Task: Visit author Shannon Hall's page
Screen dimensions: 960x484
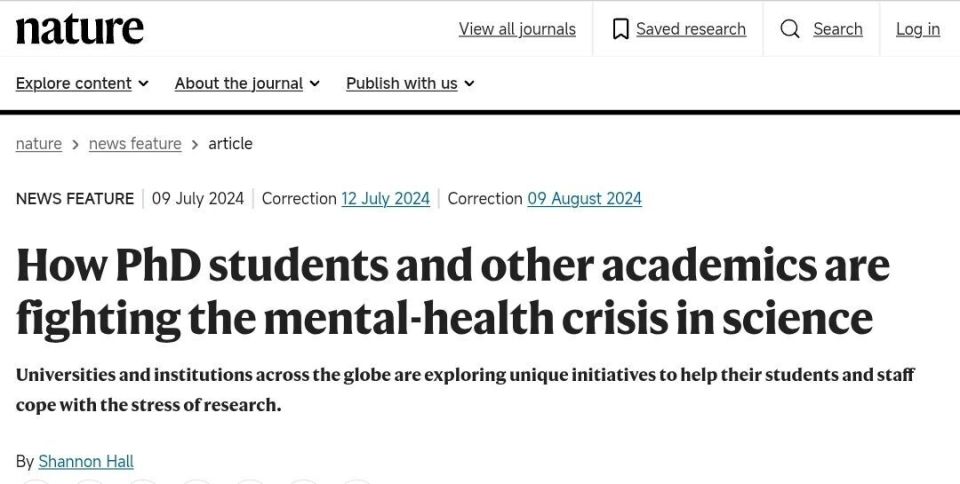Action: 86,461
